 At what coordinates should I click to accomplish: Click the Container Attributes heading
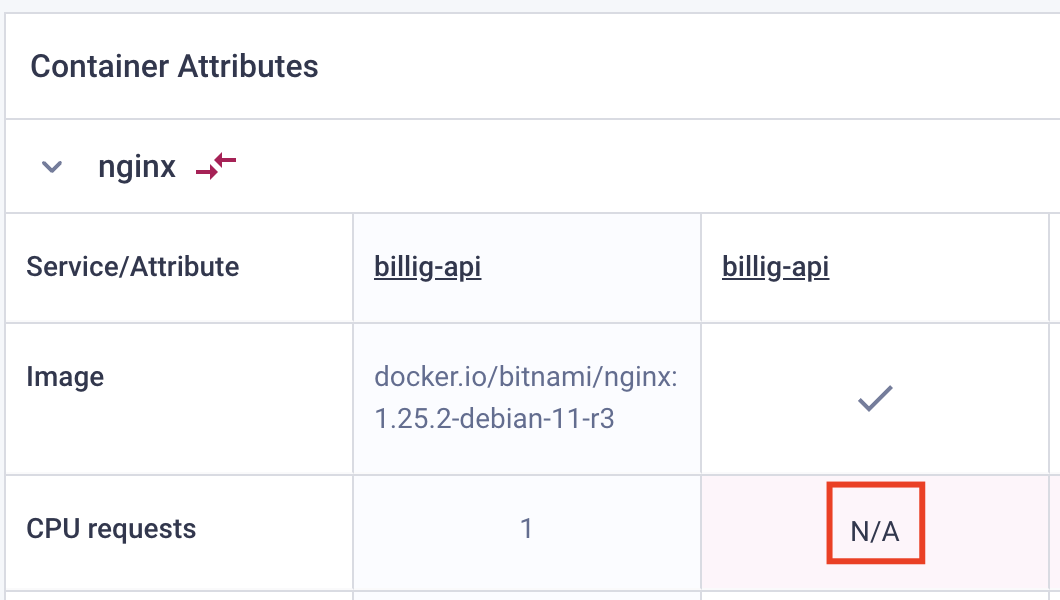(x=174, y=66)
